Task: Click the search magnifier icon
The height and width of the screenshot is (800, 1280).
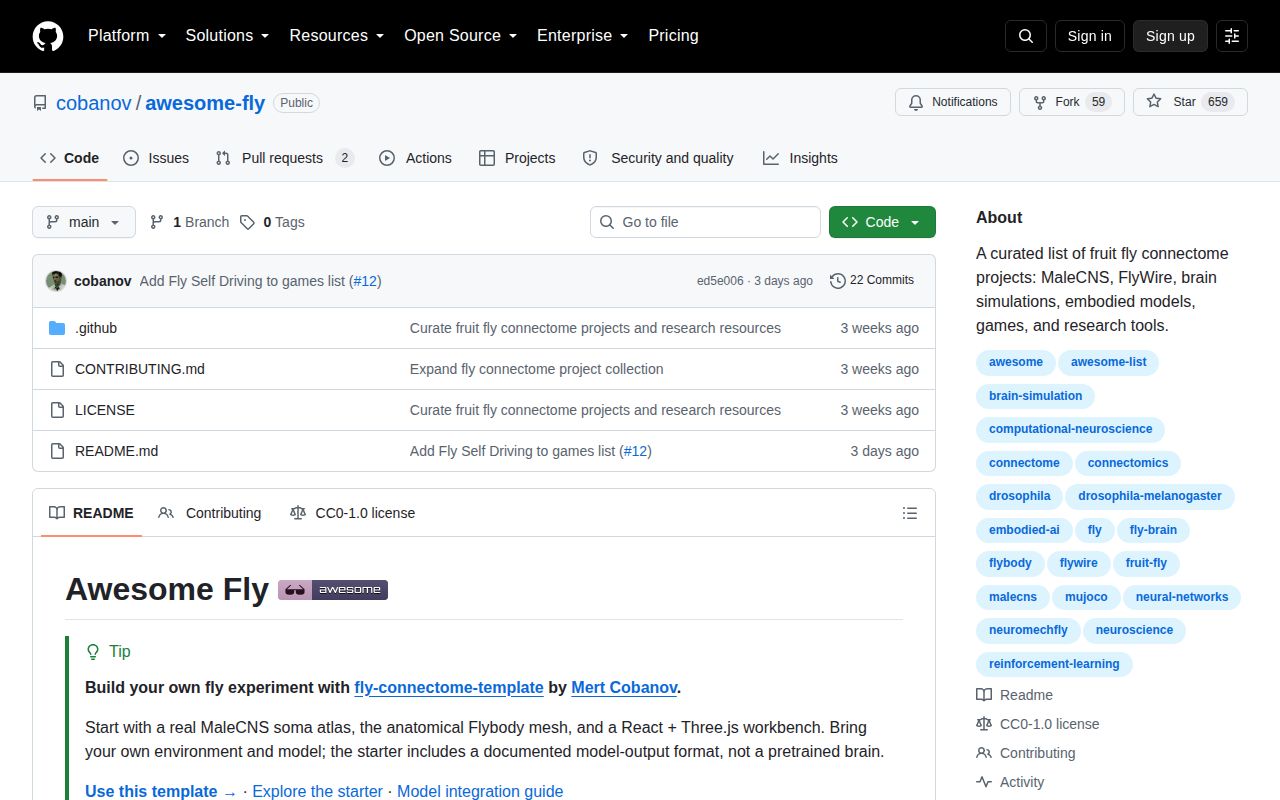Action: tap(1026, 36)
